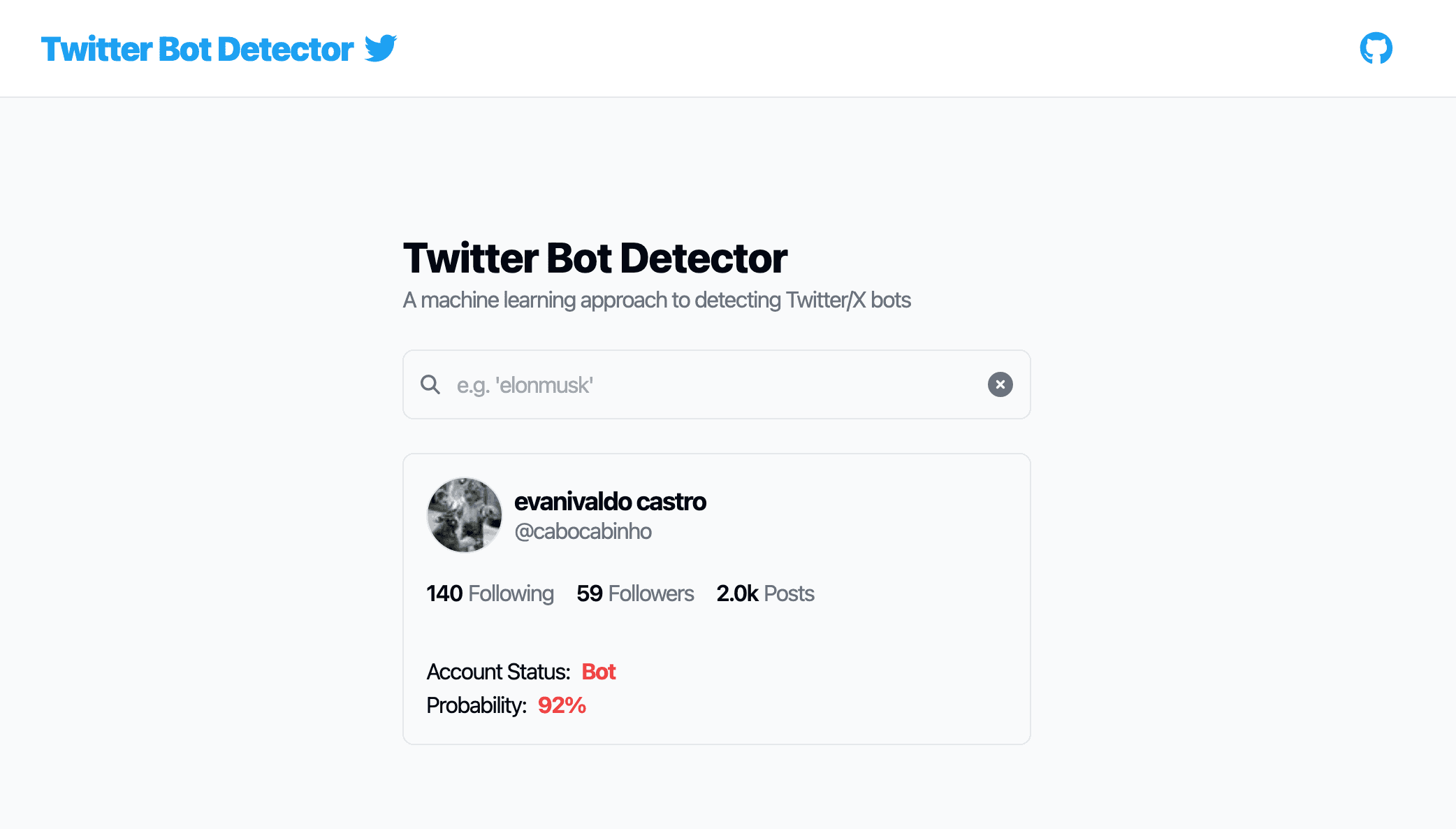Image resolution: width=1456 pixels, height=829 pixels.
Task: Select the @cabocabinho handle
Action: [583, 531]
